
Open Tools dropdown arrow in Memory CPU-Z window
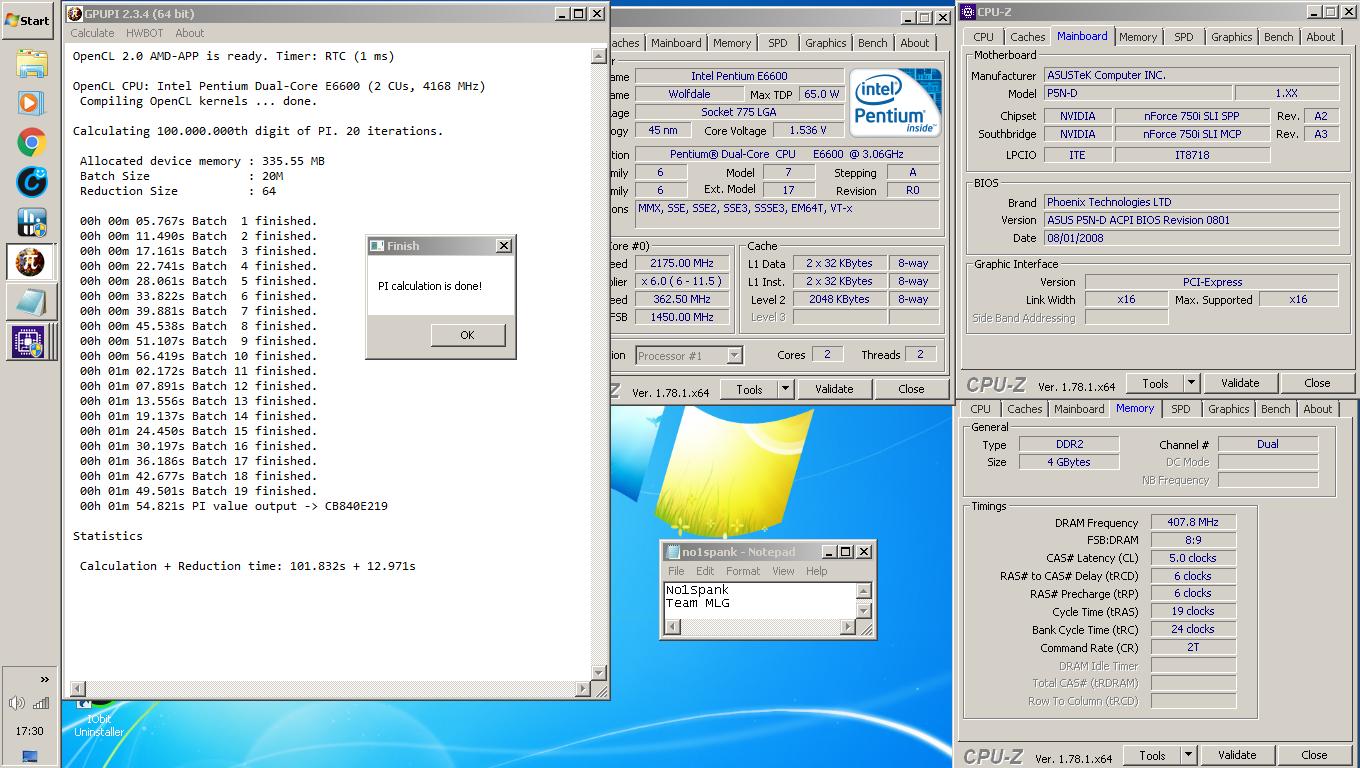tap(1188, 755)
